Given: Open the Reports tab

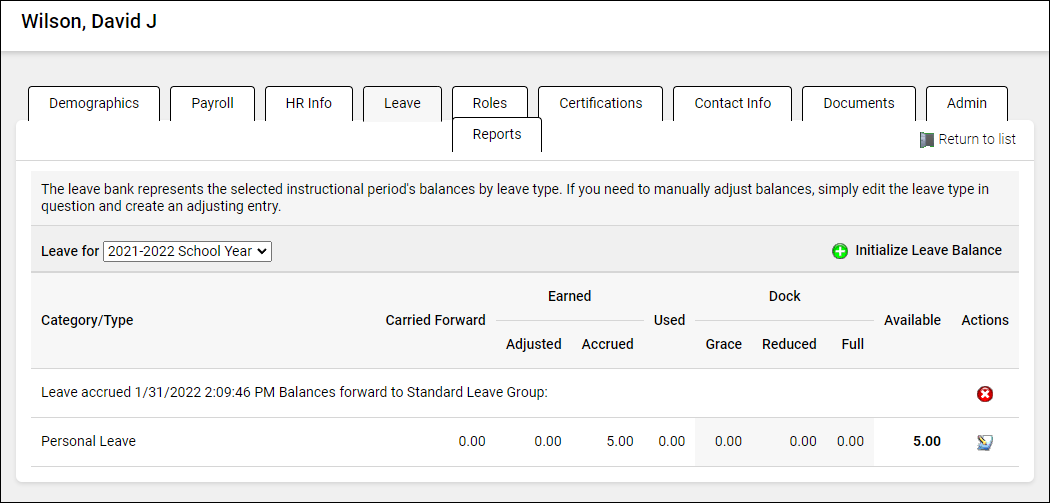Looking at the screenshot, I should click(497, 135).
